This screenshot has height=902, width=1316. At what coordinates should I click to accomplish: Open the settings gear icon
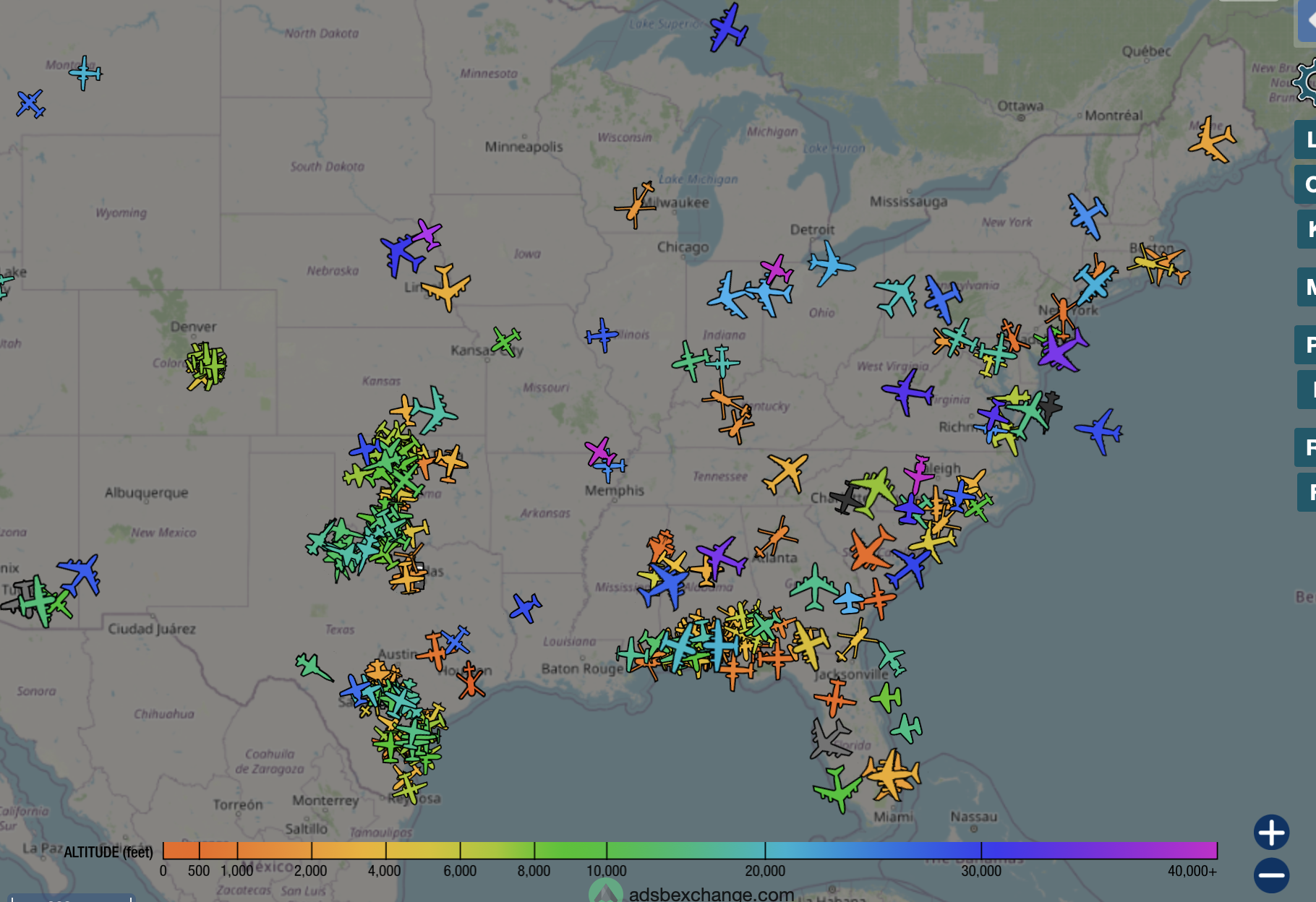click(x=1307, y=84)
